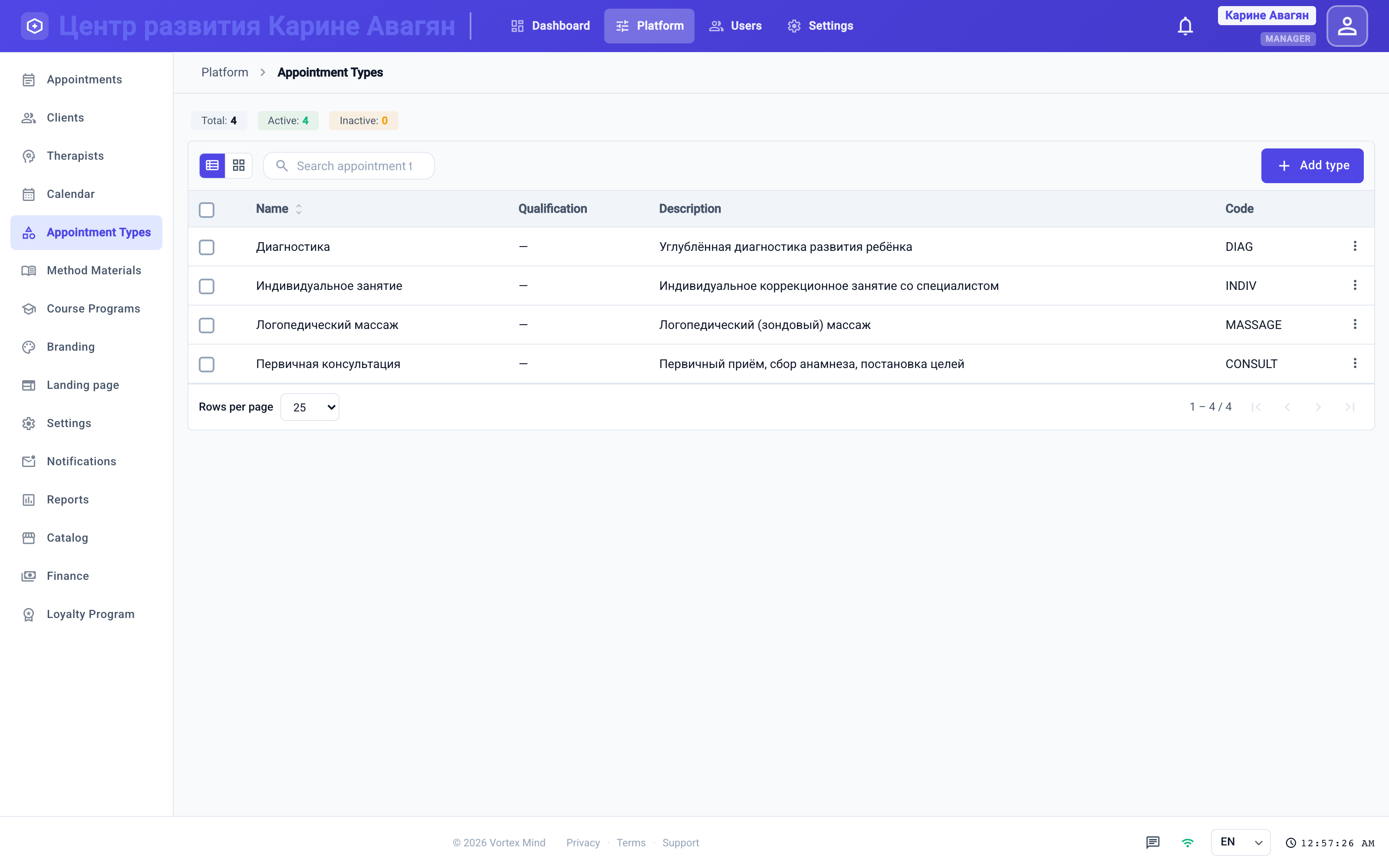
Task: Click the Catalog storefront icon in sidebar
Action: coord(29,538)
